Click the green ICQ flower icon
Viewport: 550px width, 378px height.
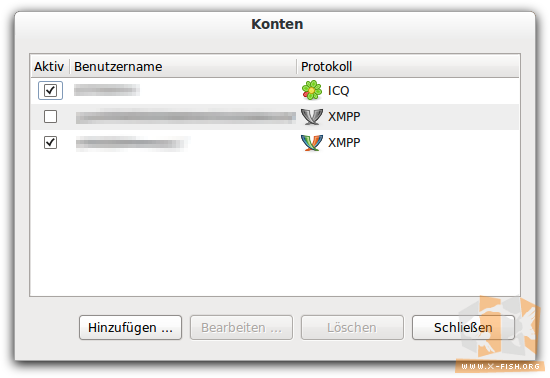tap(311, 90)
